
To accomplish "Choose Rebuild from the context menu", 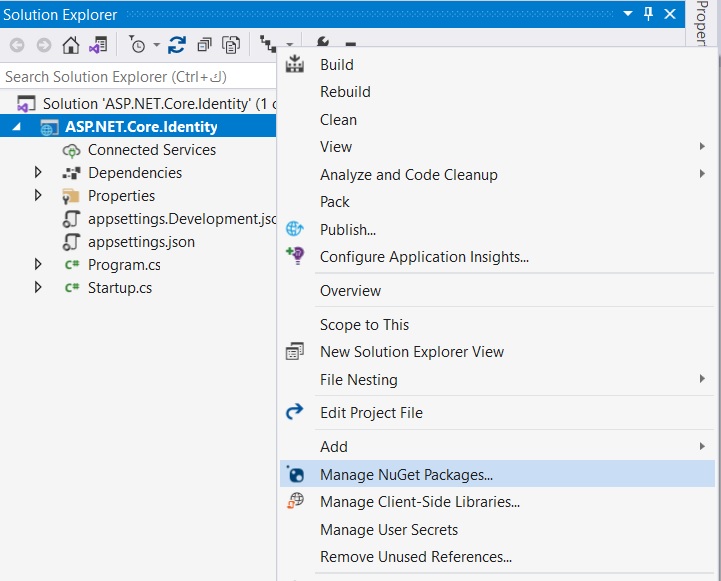I will (x=497, y=92).
